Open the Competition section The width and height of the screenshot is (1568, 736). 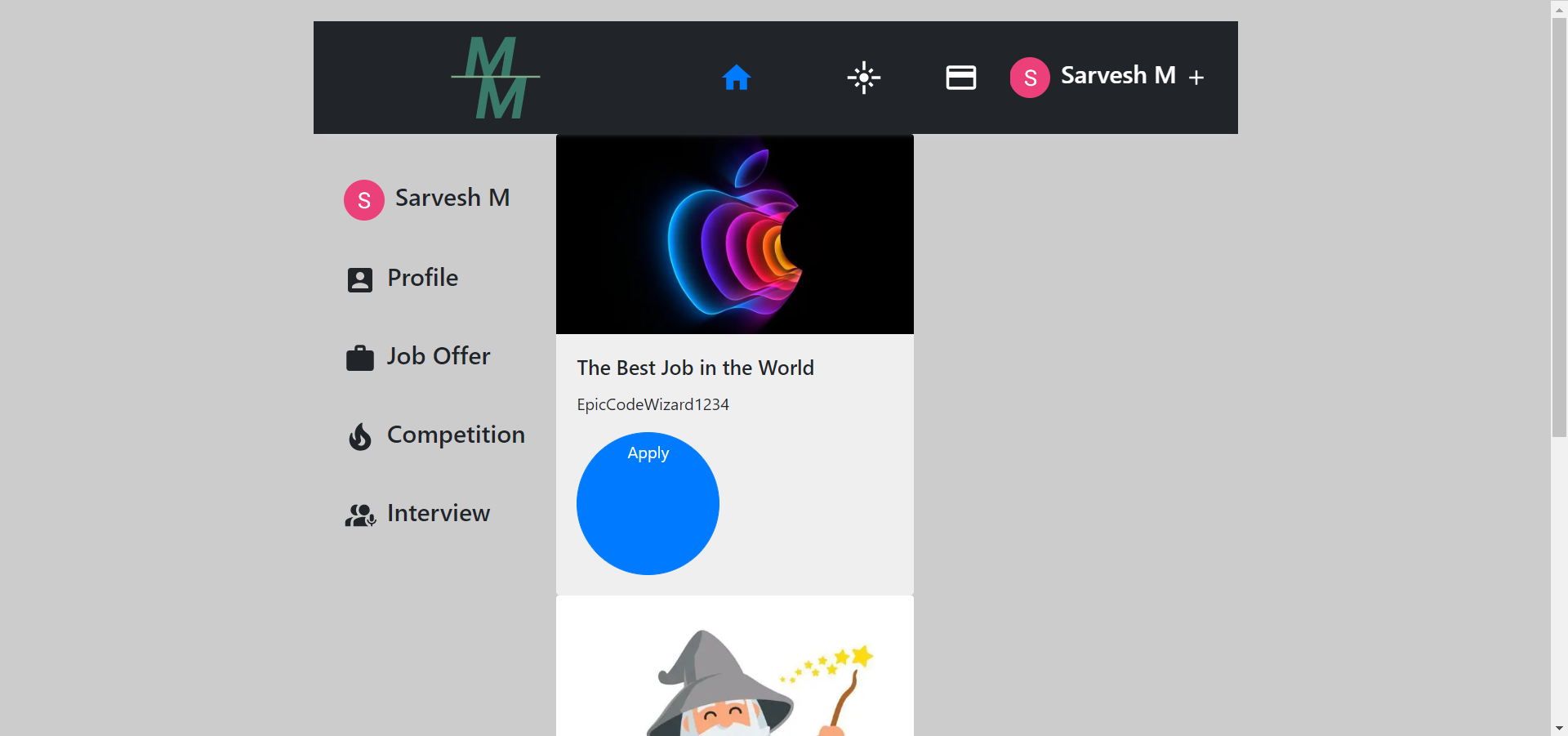456,435
